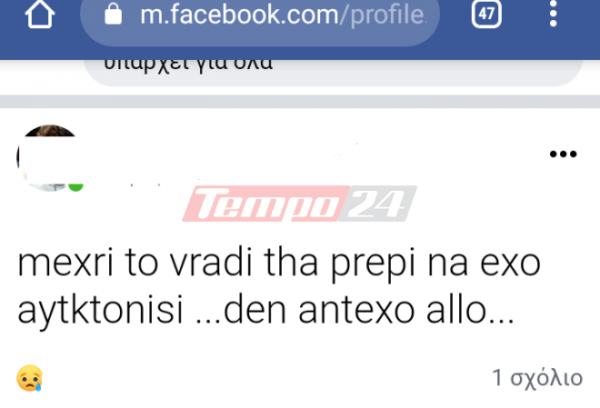Viewport: 600px width, 408px height.
Task: Open site security info via lock icon
Action: click(x=113, y=15)
